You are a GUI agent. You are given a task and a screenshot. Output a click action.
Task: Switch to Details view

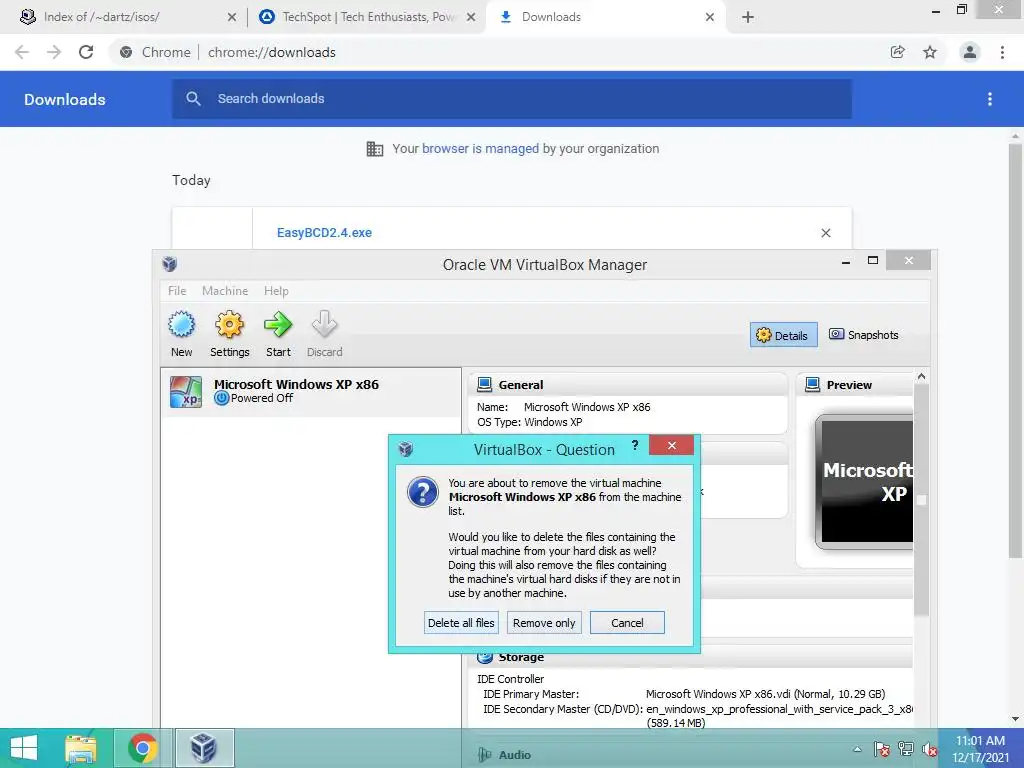[x=783, y=335]
